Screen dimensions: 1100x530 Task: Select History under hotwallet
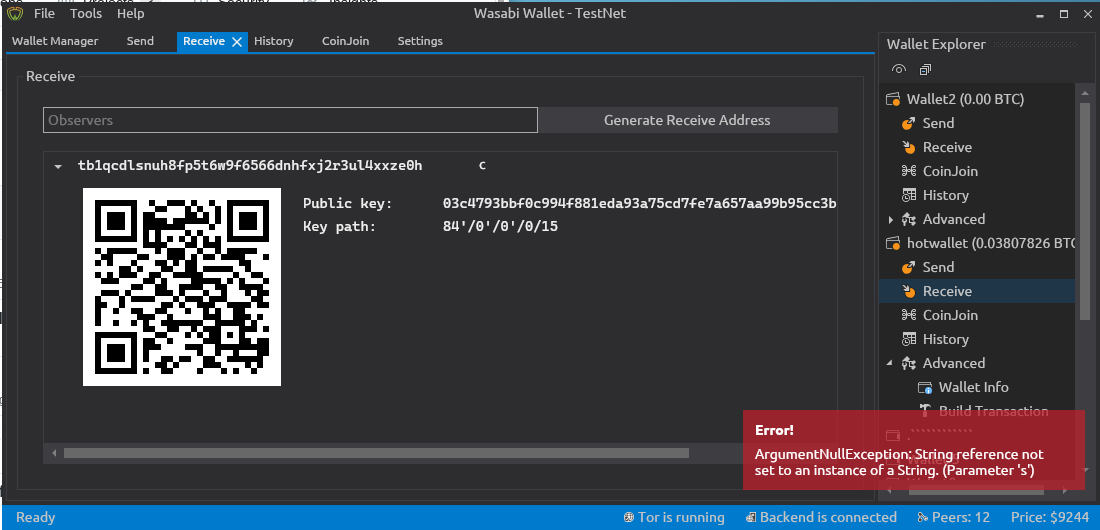point(946,339)
